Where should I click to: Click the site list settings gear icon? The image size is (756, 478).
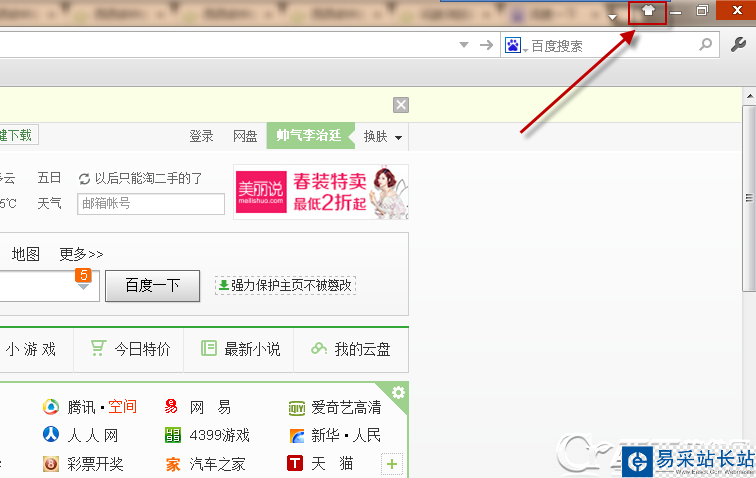[398, 392]
